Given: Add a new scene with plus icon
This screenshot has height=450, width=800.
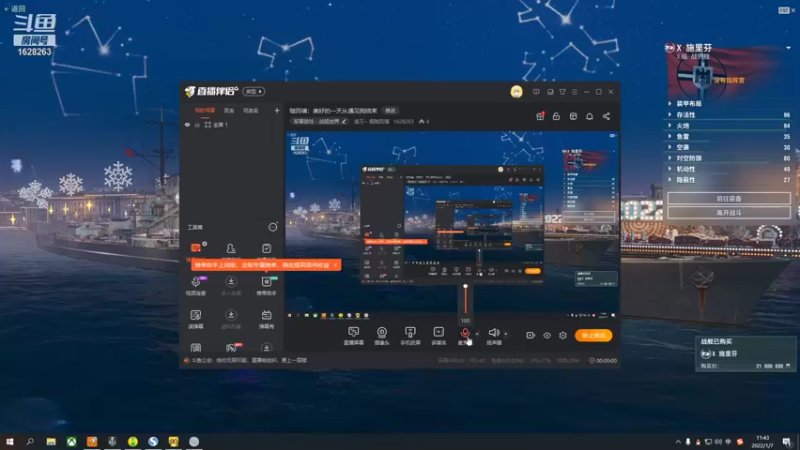Looking at the screenshot, I should (277, 110).
